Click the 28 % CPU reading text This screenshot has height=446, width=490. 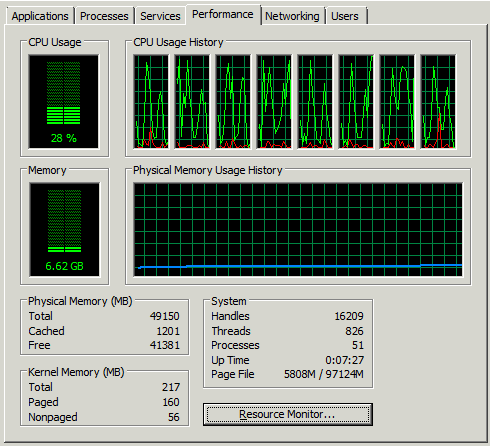64,138
